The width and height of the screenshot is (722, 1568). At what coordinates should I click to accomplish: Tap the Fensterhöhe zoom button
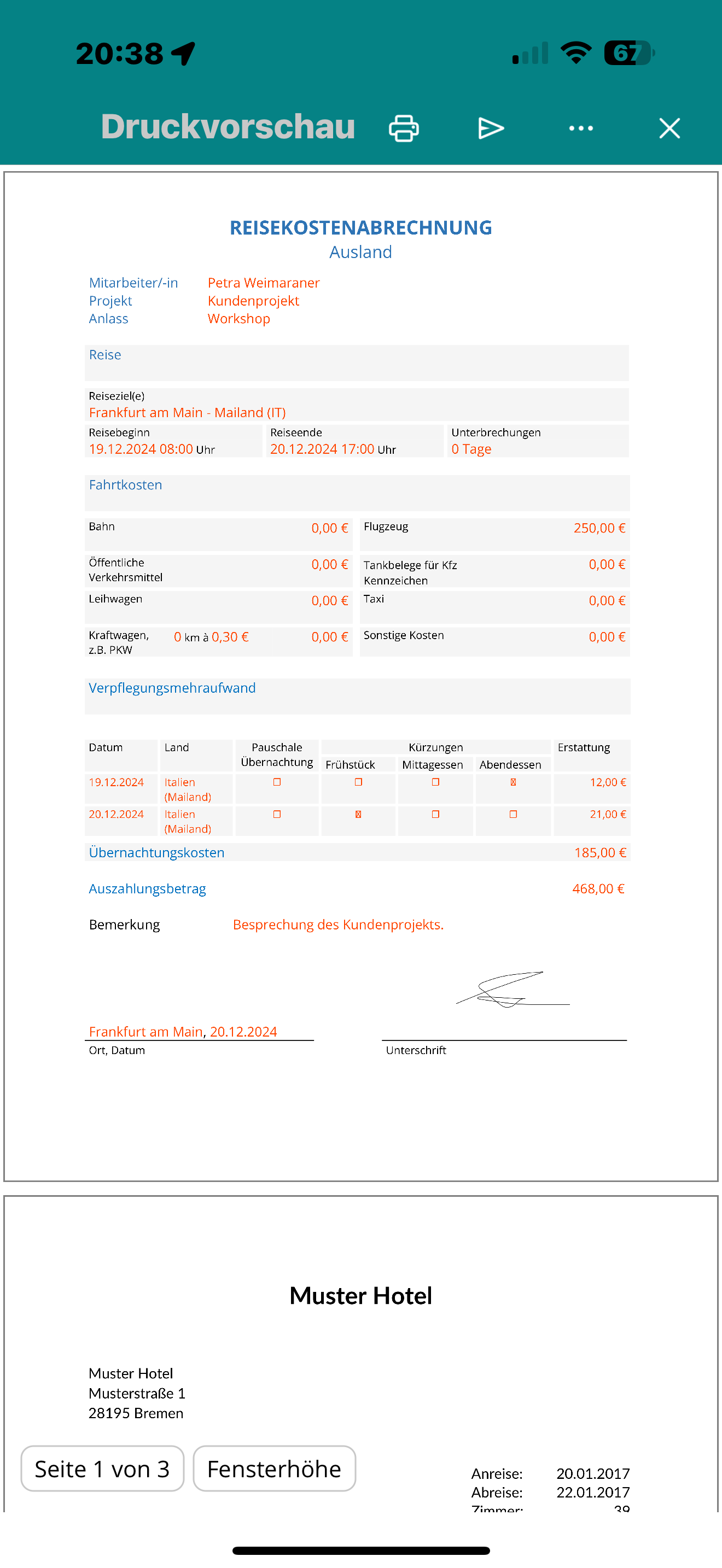coord(275,1468)
